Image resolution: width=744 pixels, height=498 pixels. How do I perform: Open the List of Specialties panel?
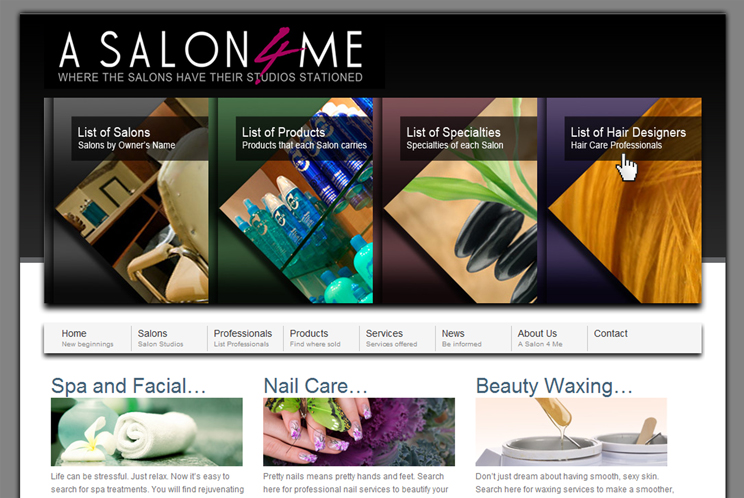point(459,200)
